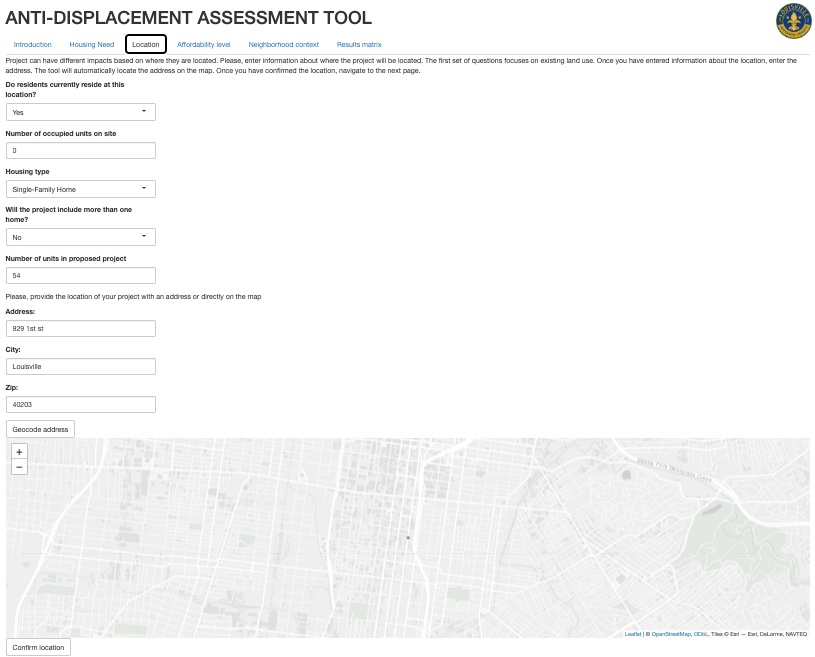This screenshot has height=657, width=815.
Task: Open the residents currently reside dropdown
Action: pyautogui.click(x=80, y=112)
